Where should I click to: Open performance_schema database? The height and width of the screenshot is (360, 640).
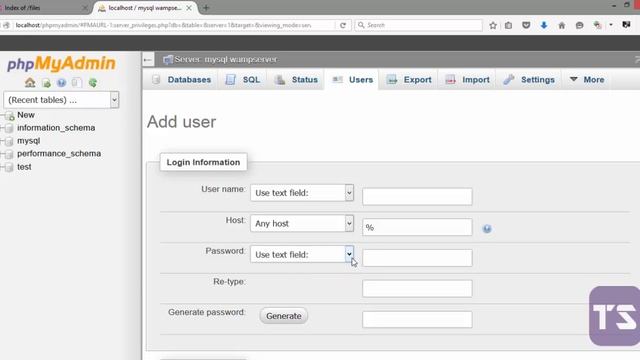[x=59, y=153]
